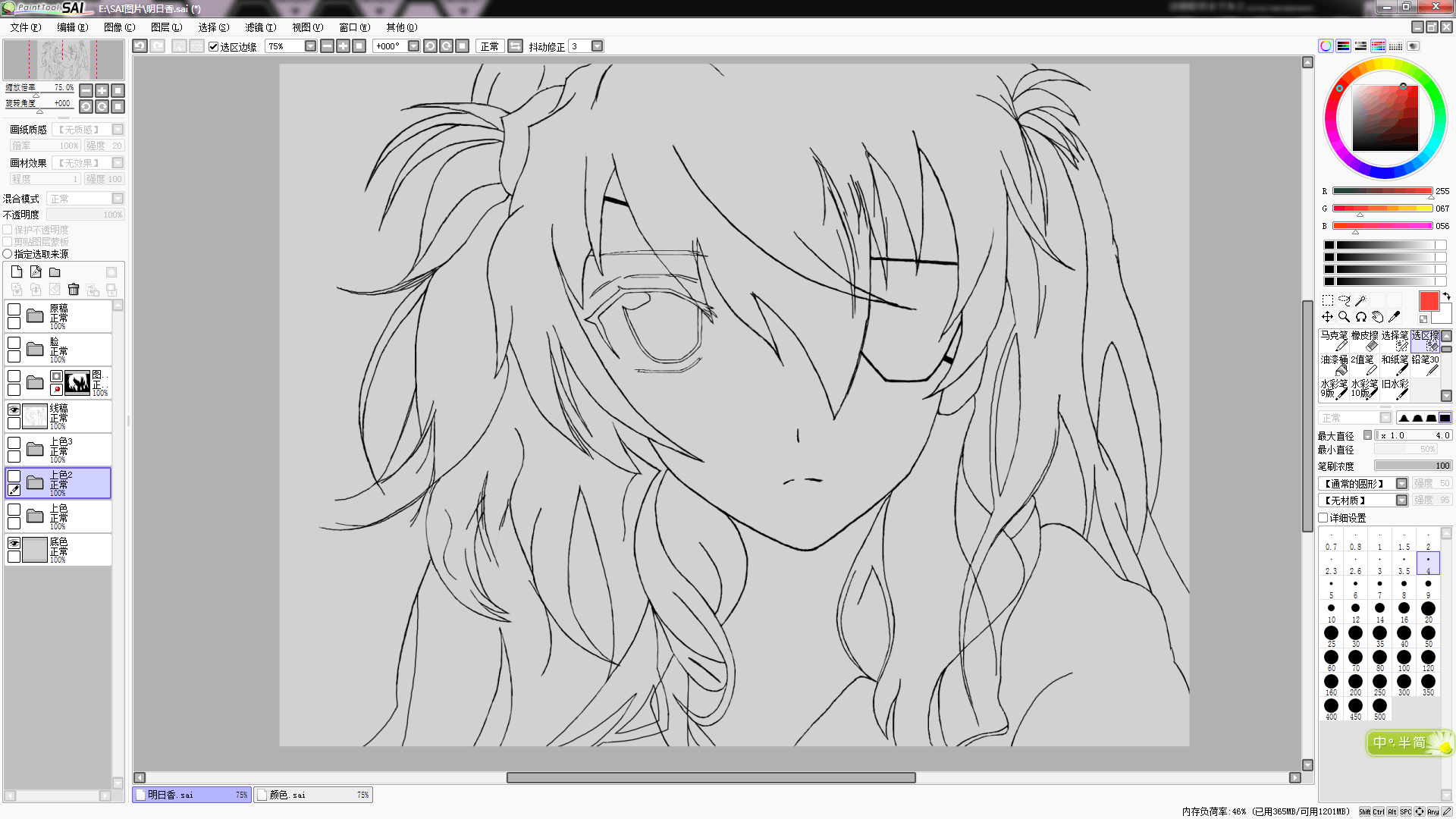Delete layer with the trash can icon
Screen dimensions: 1456x819
pyautogui.click(x=74, y=290)
